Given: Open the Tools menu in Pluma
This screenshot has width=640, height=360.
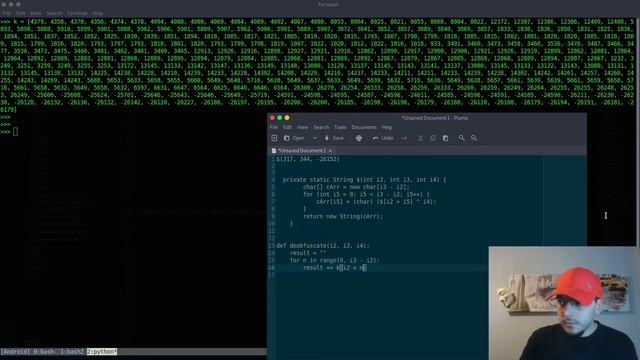Looking at the screenshot, I should [340, 127].
